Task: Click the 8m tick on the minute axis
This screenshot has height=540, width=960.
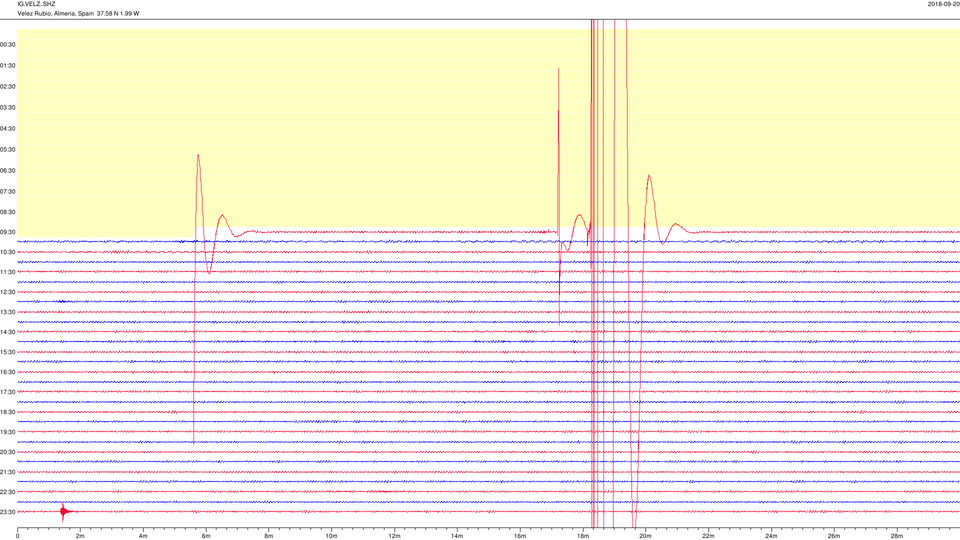Action: [x=268, y=536]
